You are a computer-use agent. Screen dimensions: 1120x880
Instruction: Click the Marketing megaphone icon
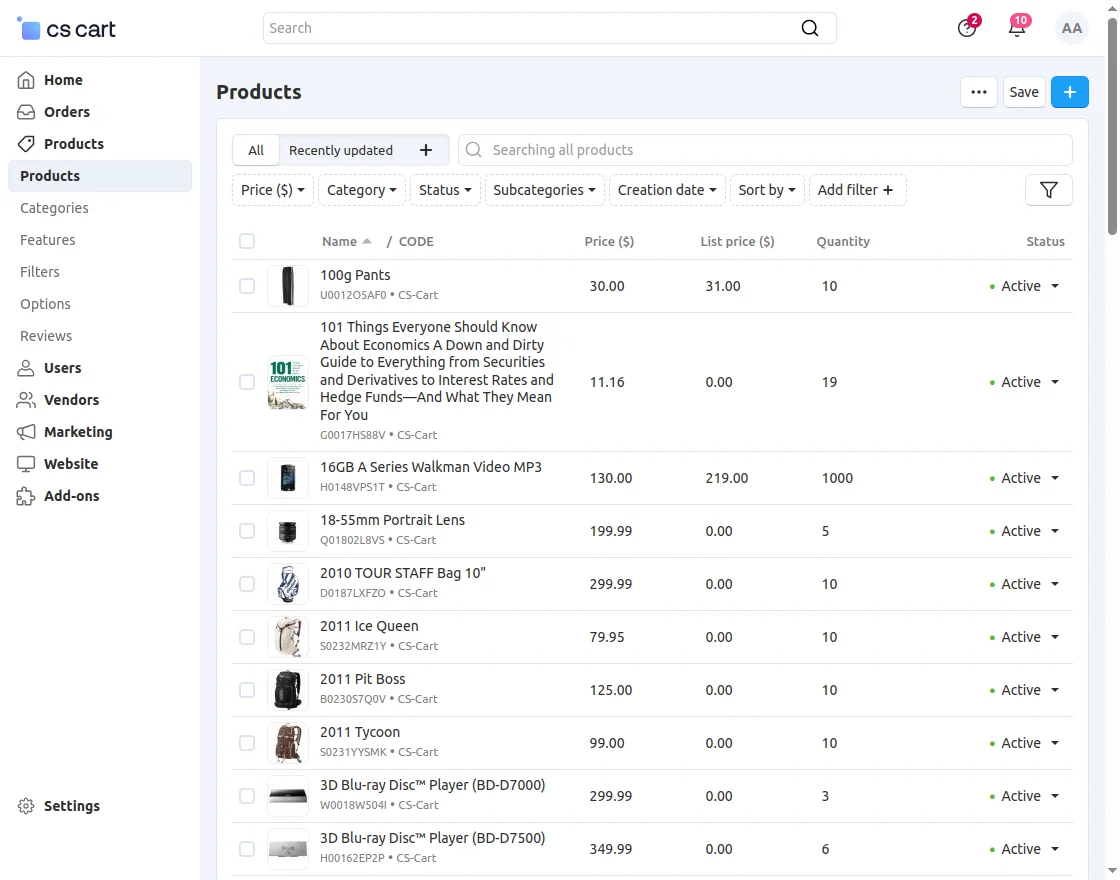click(x=27, y=431)
